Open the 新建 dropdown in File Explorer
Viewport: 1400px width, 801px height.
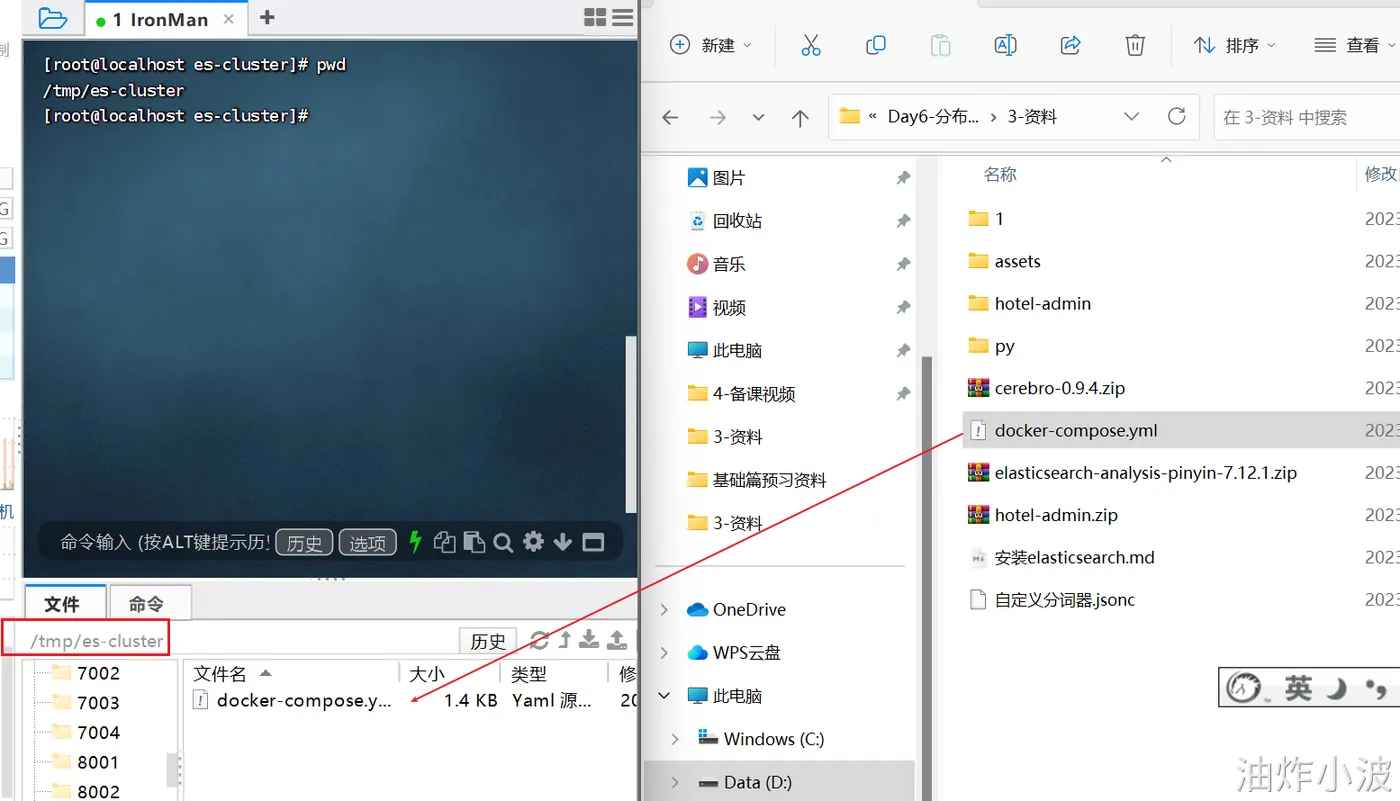tap(711, 45)
